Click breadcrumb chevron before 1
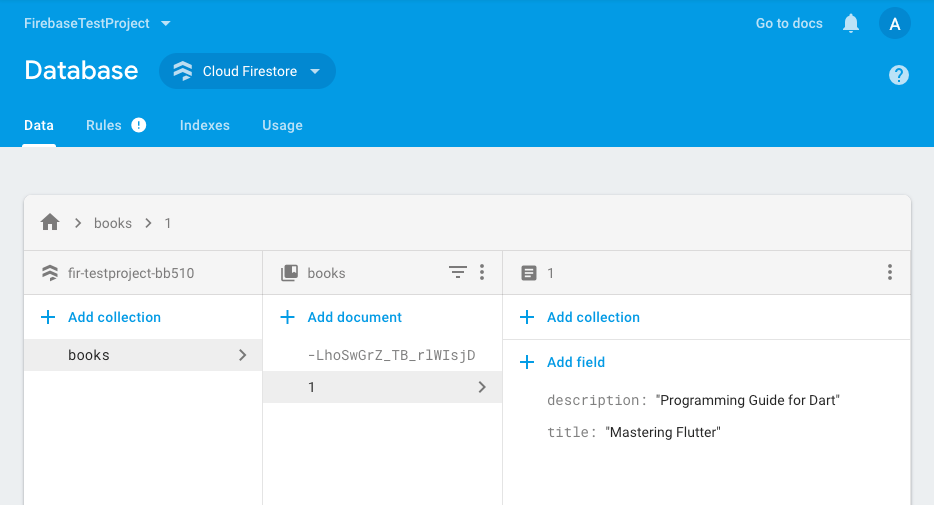The height and width of the screenshot is (505, 934). [x=148, y=223]
